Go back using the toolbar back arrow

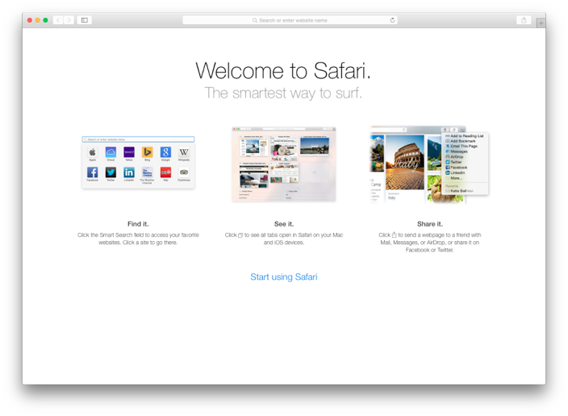[x=58, y=20]
